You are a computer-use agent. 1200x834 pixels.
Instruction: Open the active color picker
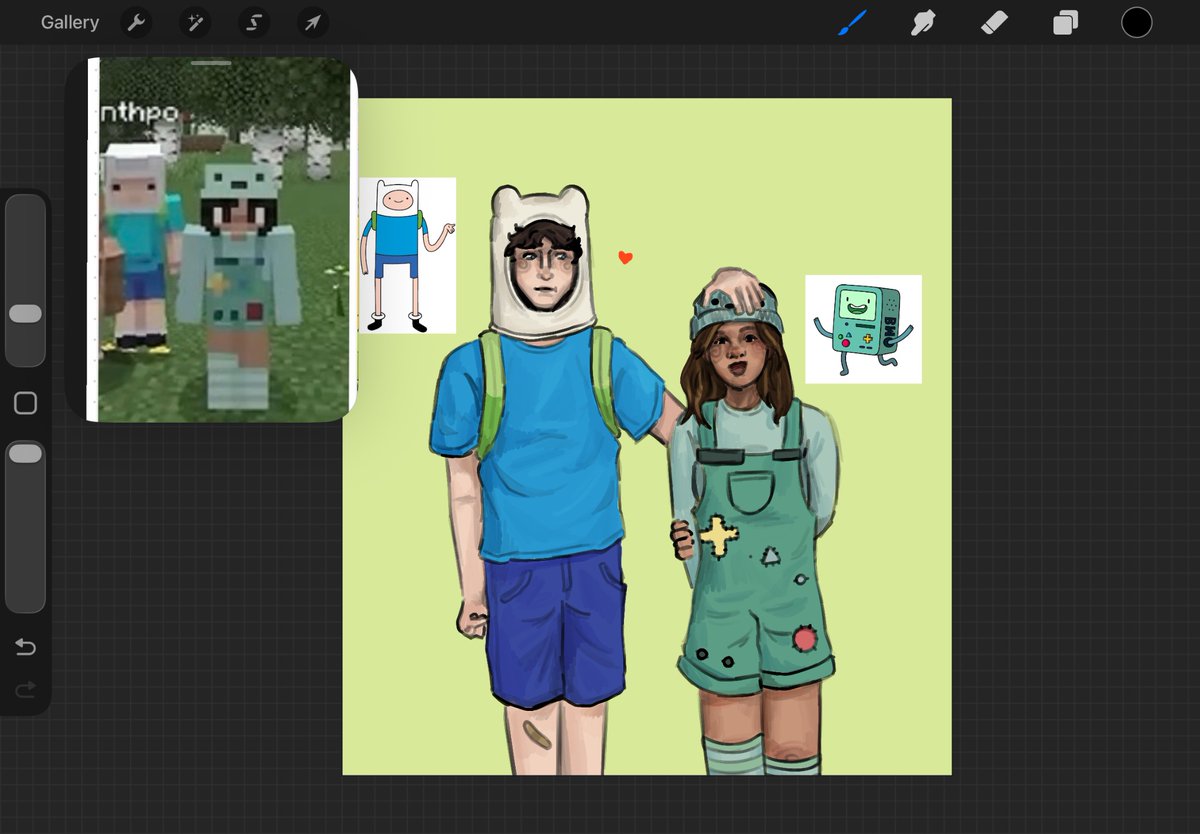(1137, 22)
